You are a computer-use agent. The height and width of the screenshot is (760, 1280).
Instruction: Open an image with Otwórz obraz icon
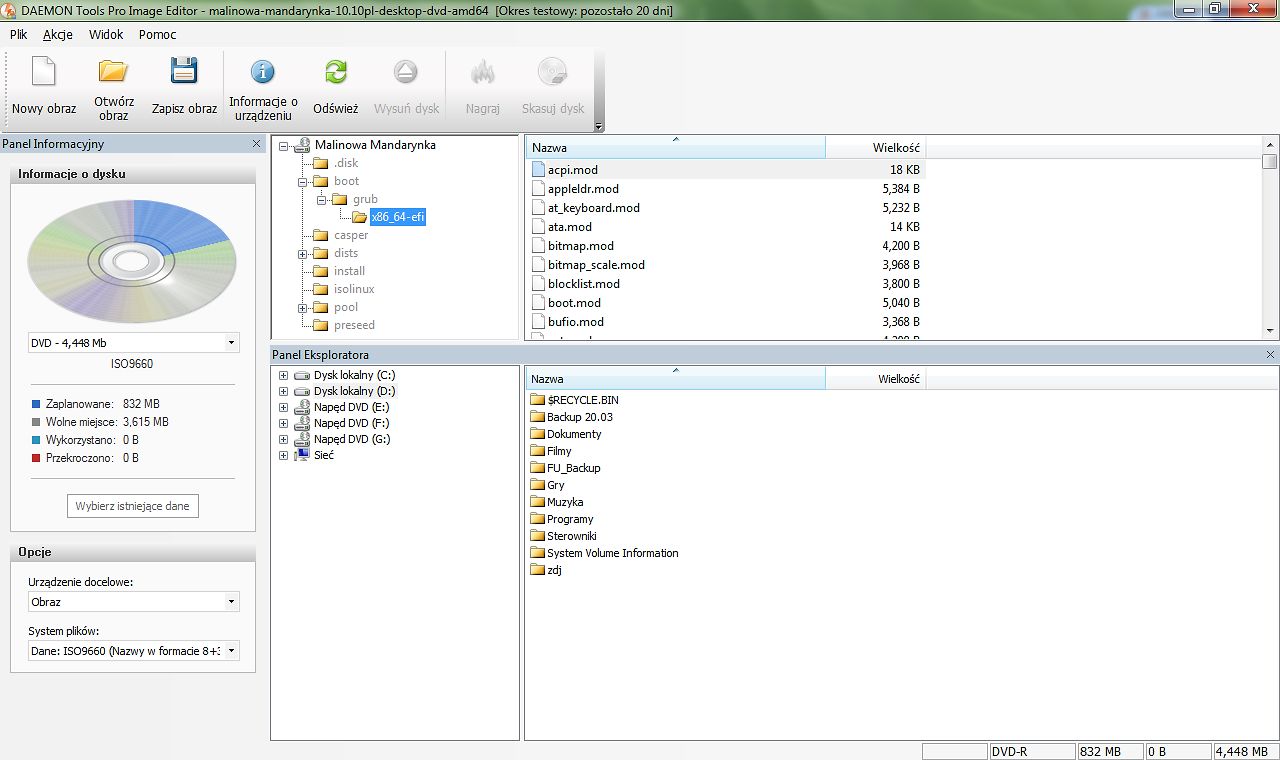pos(113,71)
